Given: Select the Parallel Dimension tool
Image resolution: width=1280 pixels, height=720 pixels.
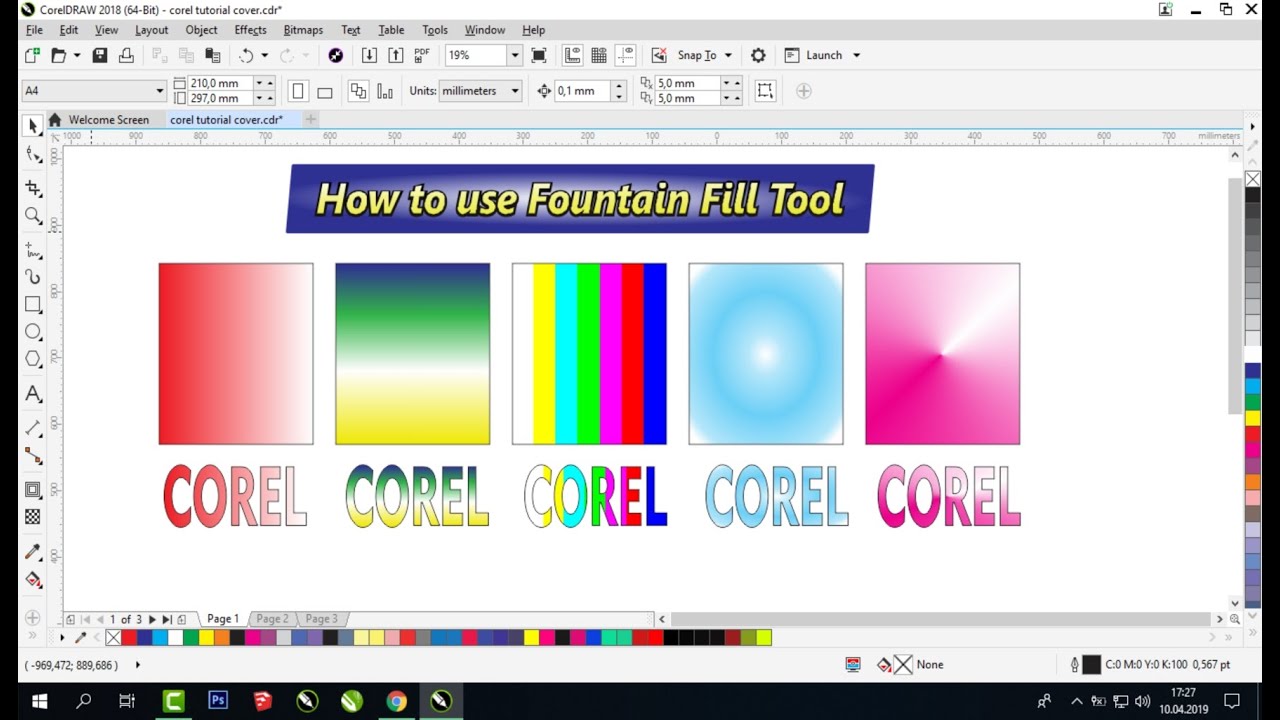Looking at the screenshot, I should coord(33,427).
